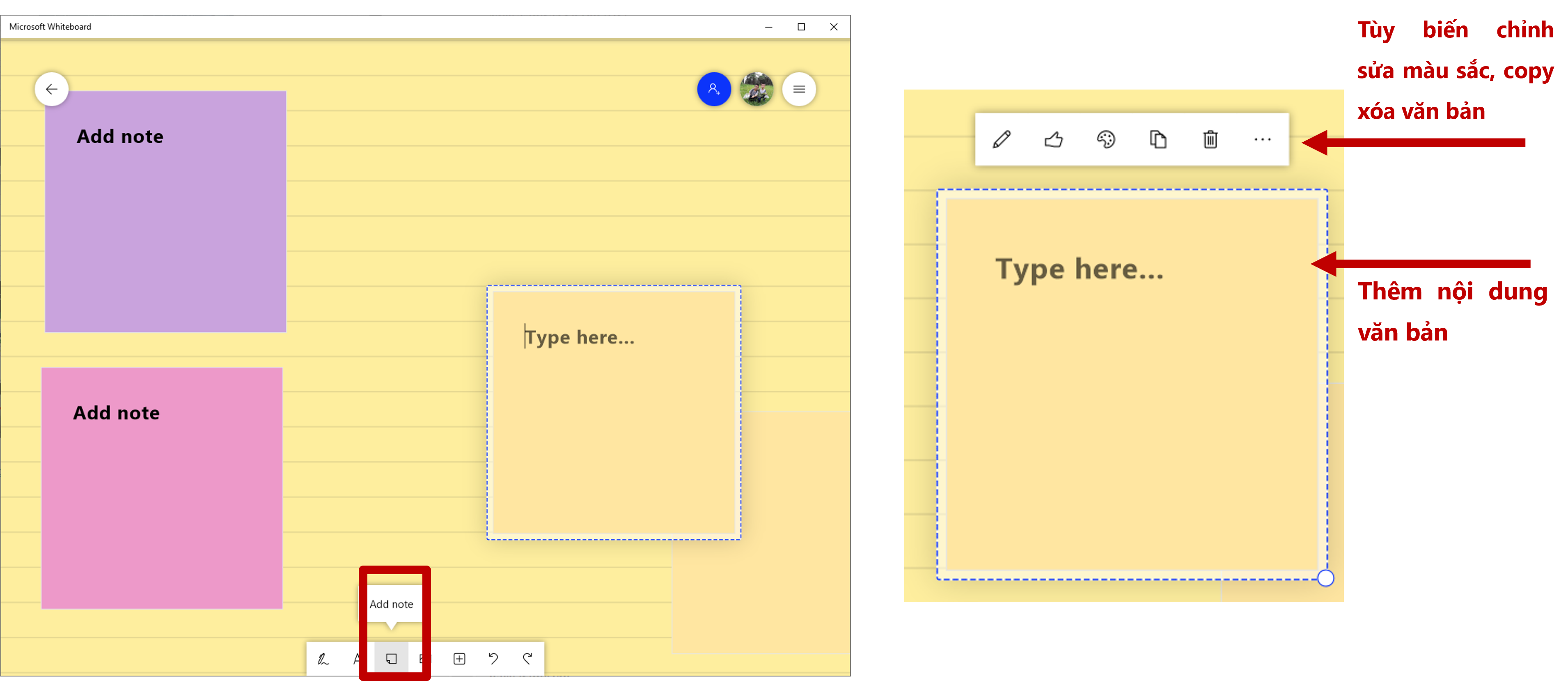
Task: Select the inking pen tool
Action: pyautogui.click(x=323, y=658)
